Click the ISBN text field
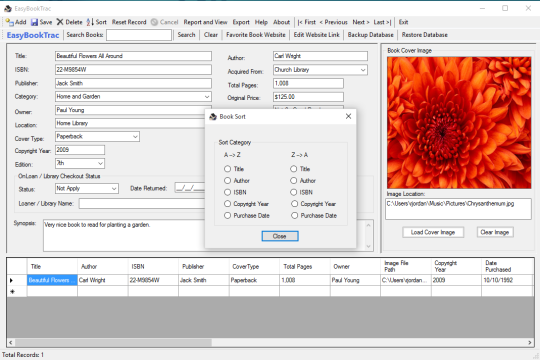The image size is (540, 360). pos(133,70)
